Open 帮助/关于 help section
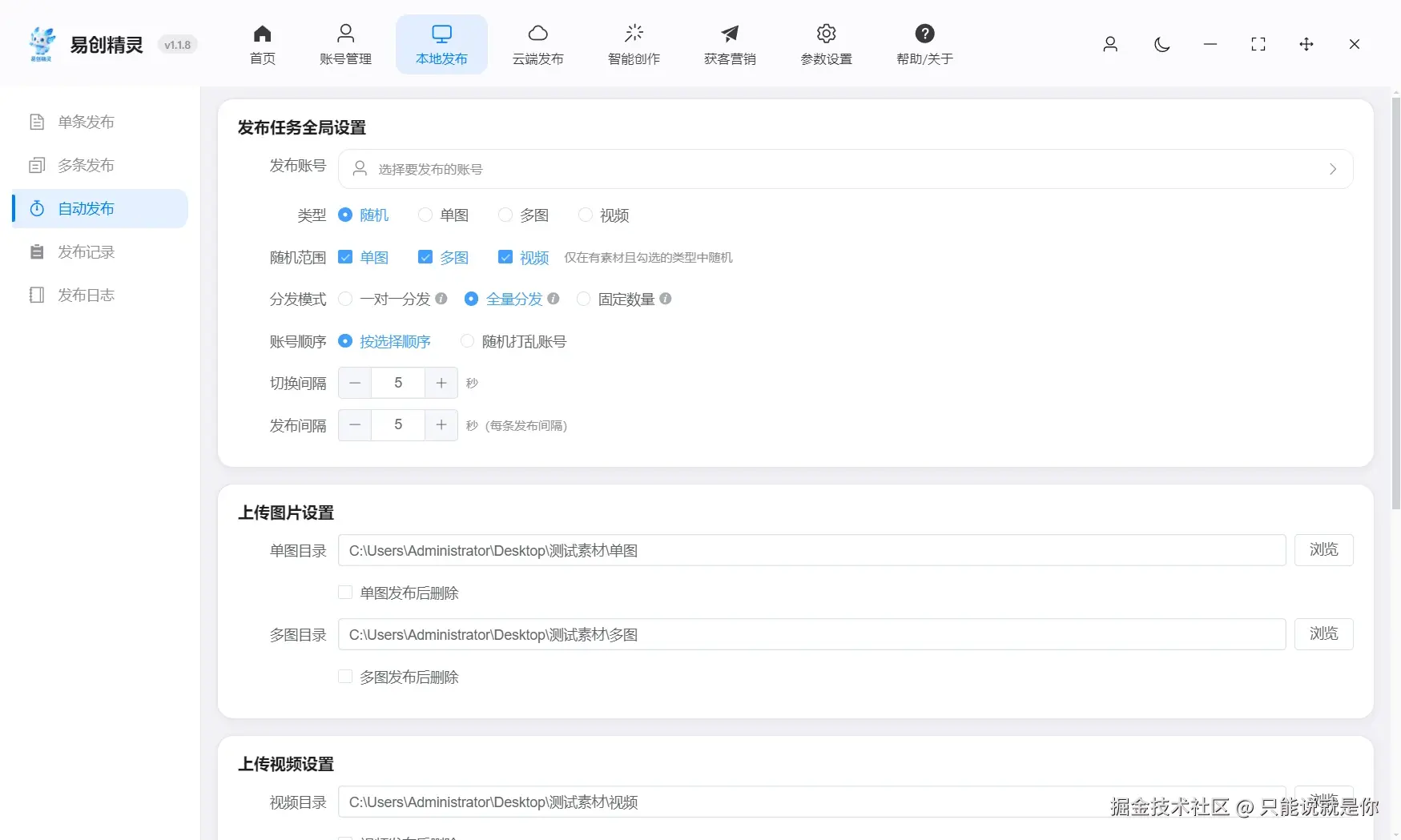 pos(924,44)
